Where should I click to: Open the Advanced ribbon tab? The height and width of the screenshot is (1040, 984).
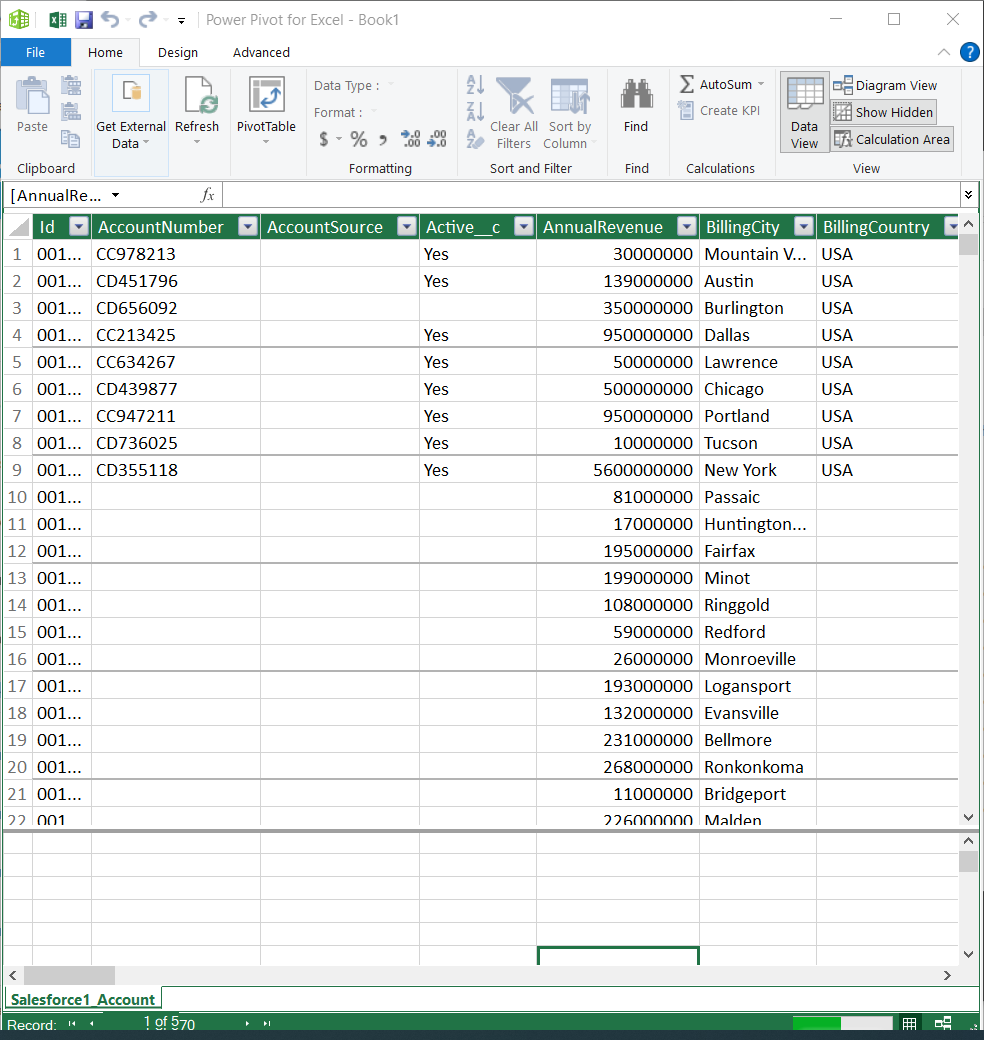(x=261, y=52)
